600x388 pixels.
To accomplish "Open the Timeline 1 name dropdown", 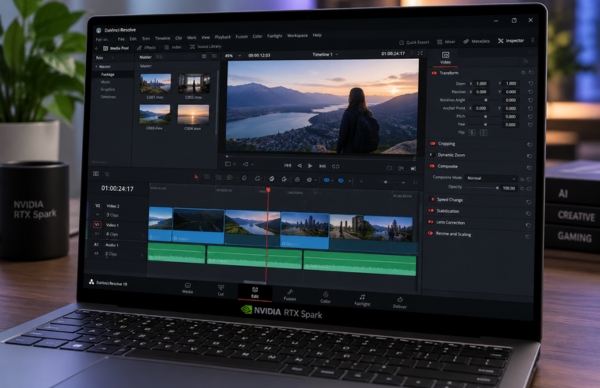I will (x=325, y=55).
